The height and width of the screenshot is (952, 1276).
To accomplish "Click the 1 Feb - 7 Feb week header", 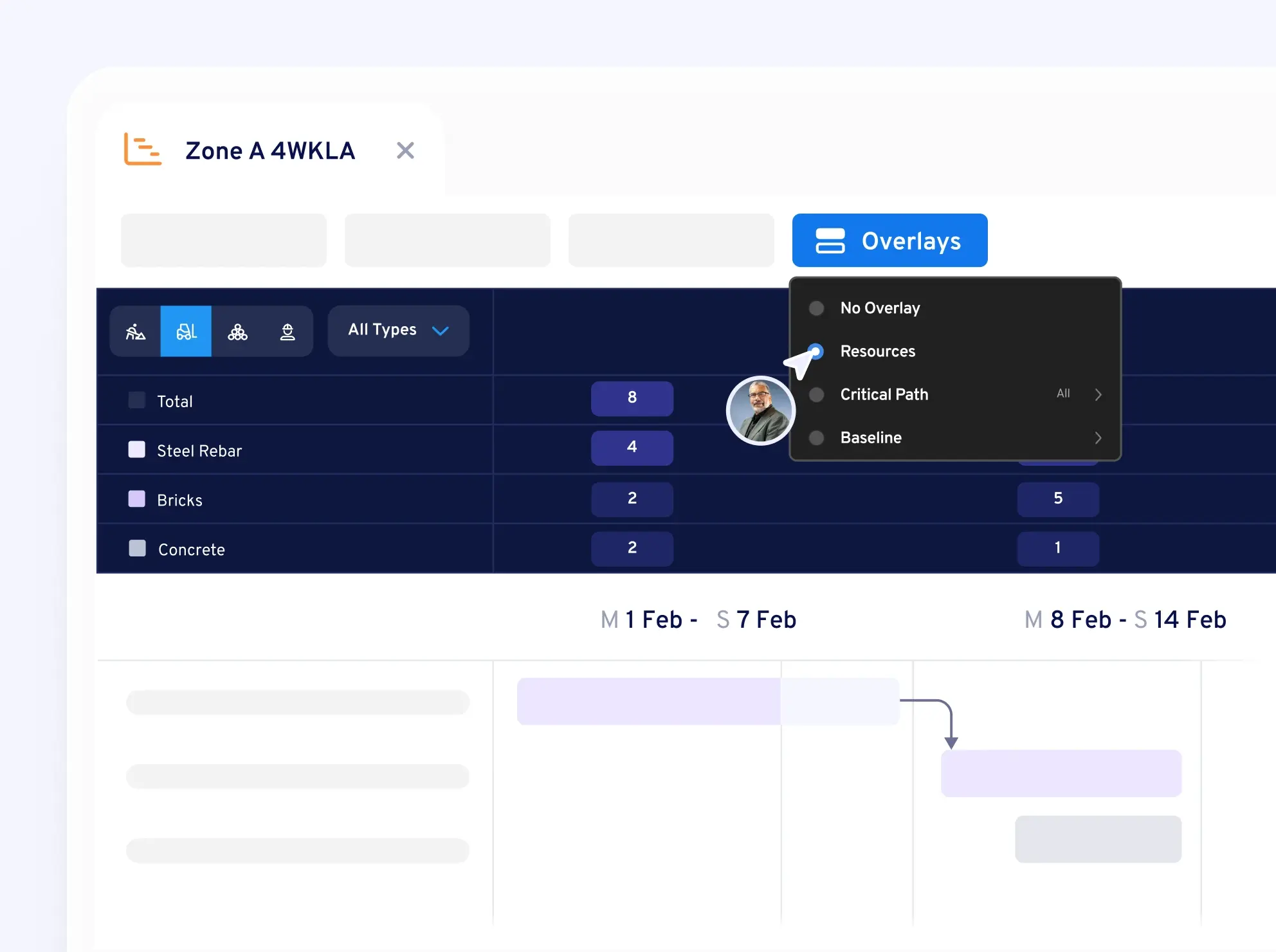I will [x=698, y=620].
